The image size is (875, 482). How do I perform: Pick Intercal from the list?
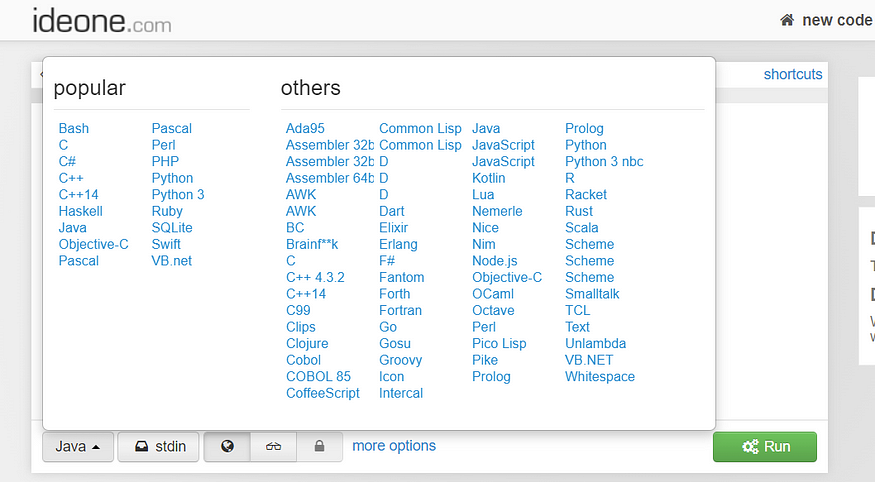401,393
